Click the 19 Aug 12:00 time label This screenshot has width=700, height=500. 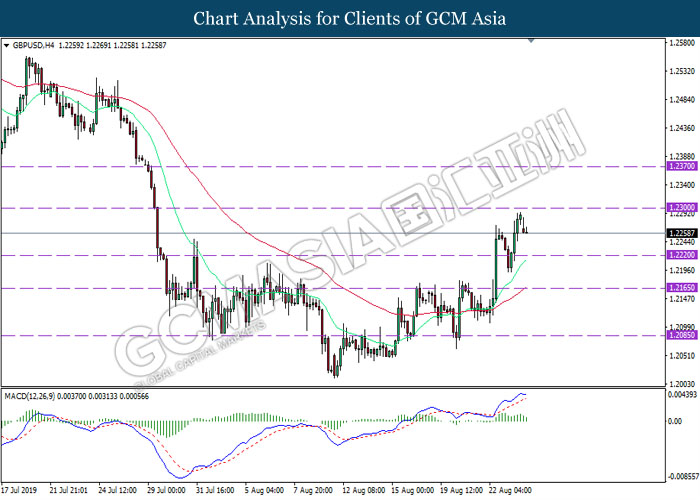point(461,490)
